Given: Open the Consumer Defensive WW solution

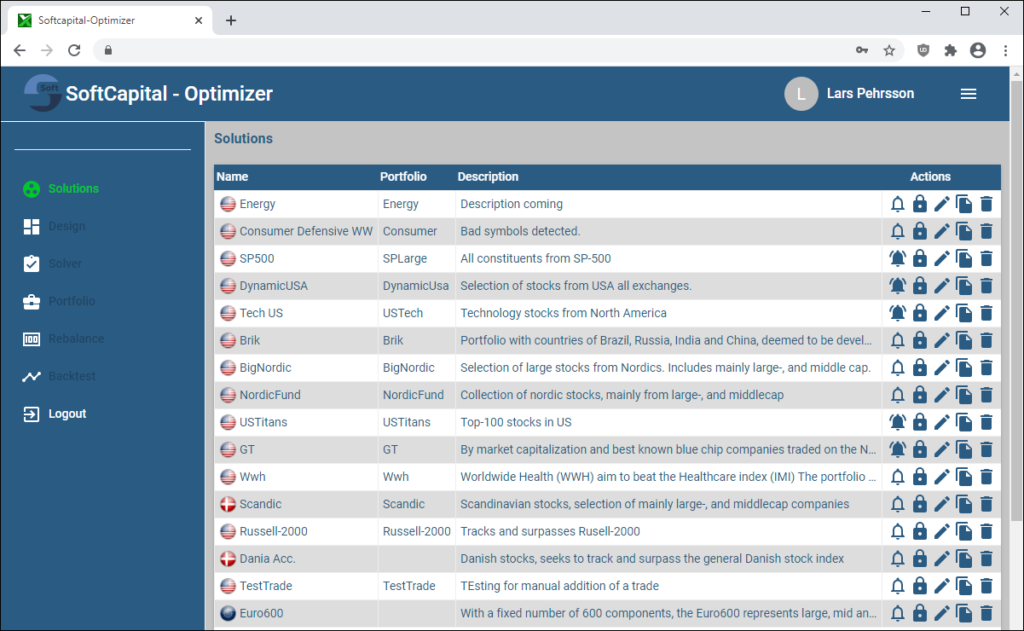Looking at the screenshot, I should (305, 231).
